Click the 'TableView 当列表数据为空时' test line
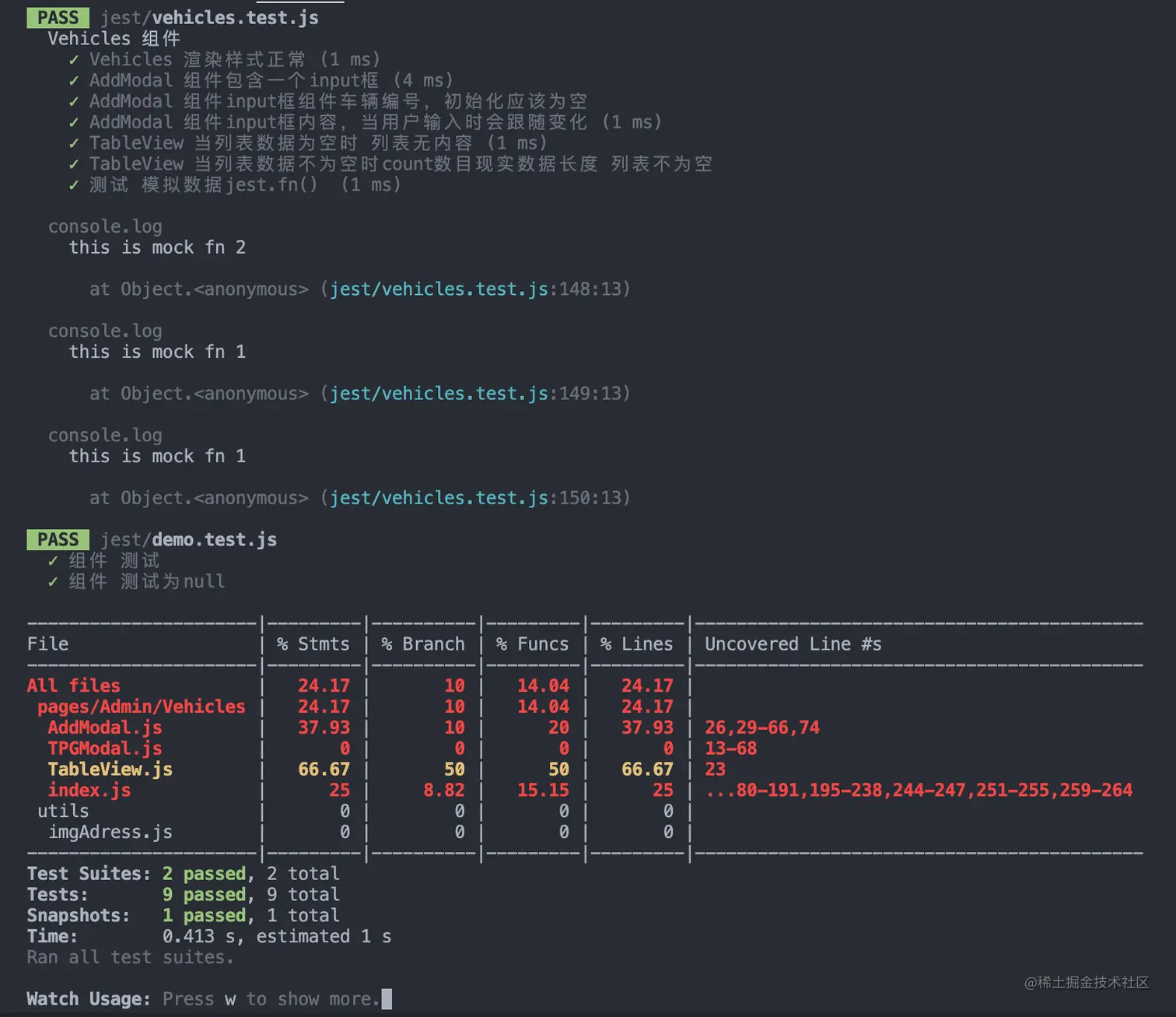Image resolution: width=1176 pixels, height=1017 pixels. (x=307, y=142)
